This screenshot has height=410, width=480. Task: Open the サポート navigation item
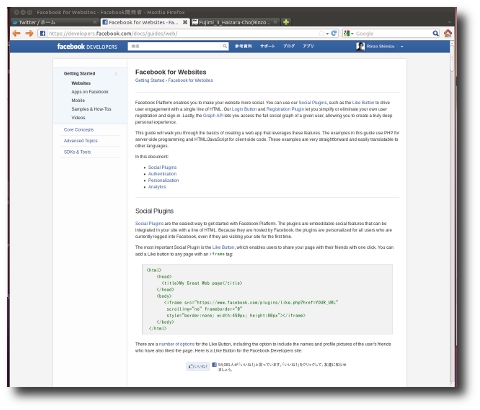point(267,46)
